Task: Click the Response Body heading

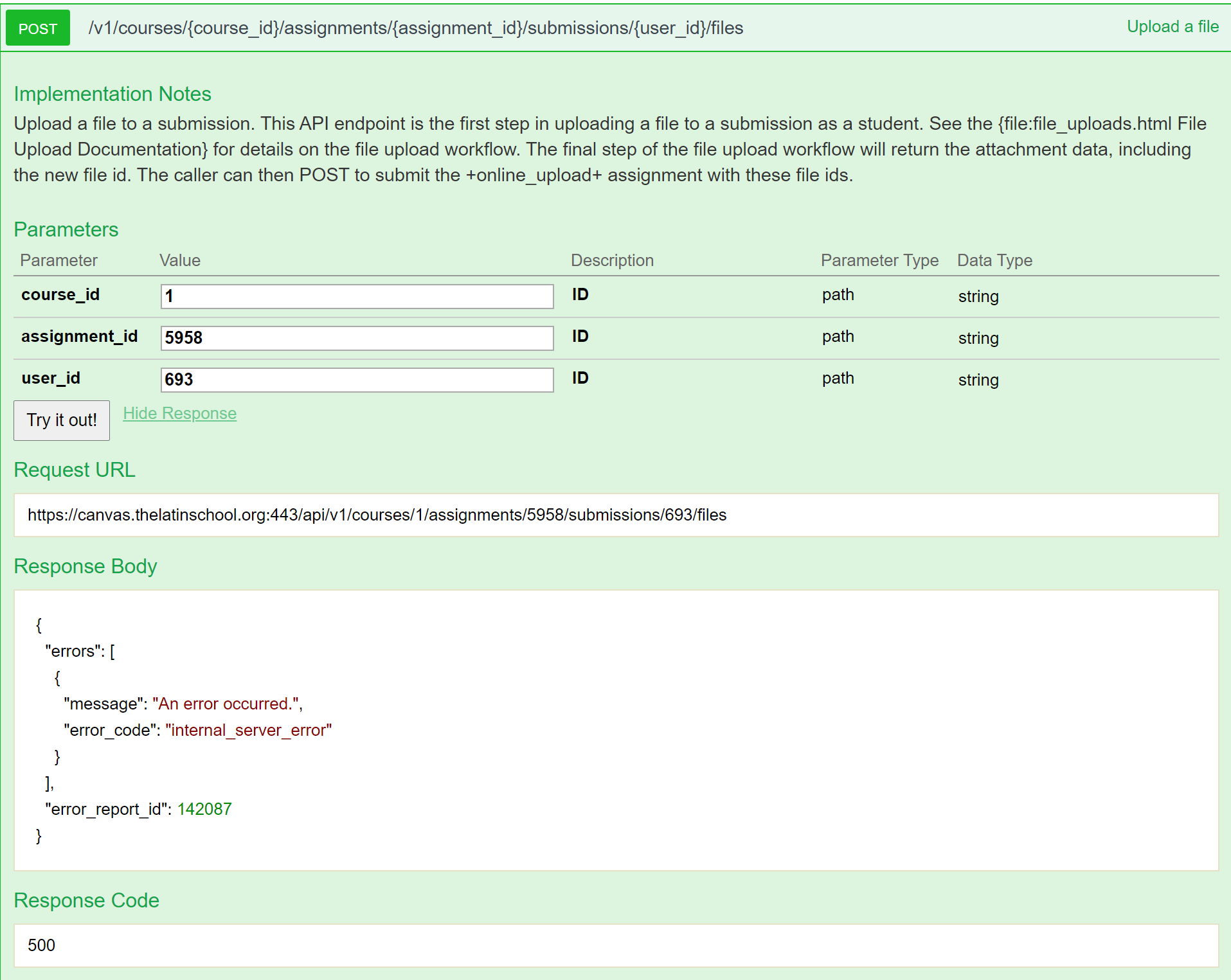Action: click(85, 566)
